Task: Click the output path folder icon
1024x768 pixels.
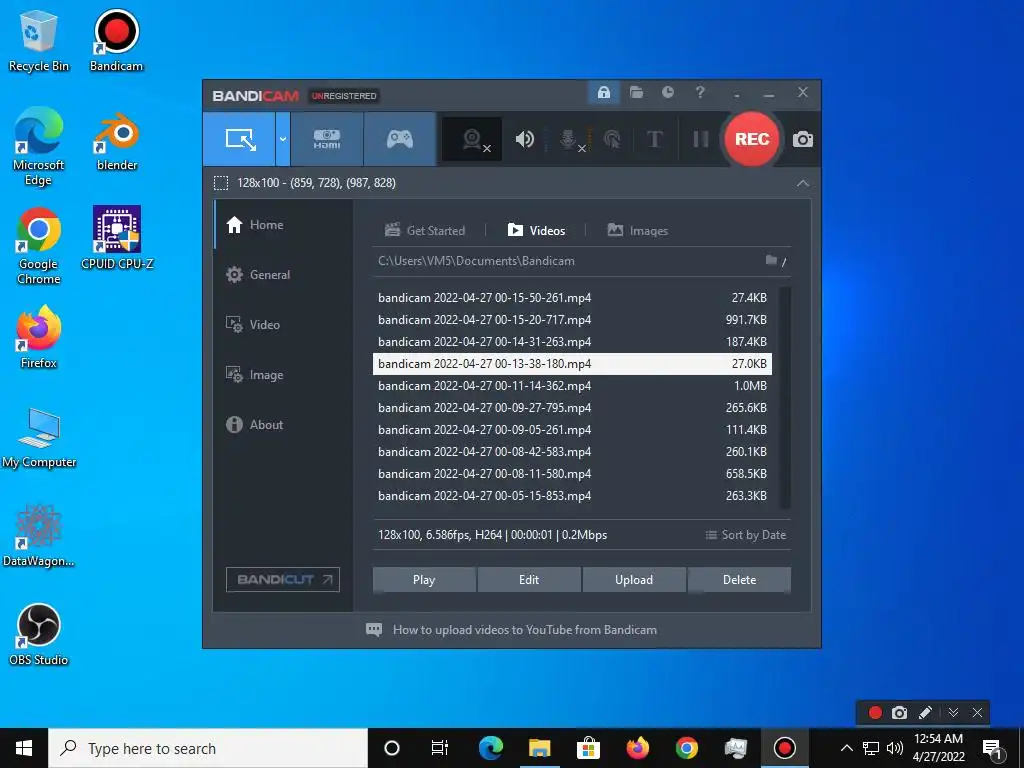Action: coord(771,261)
